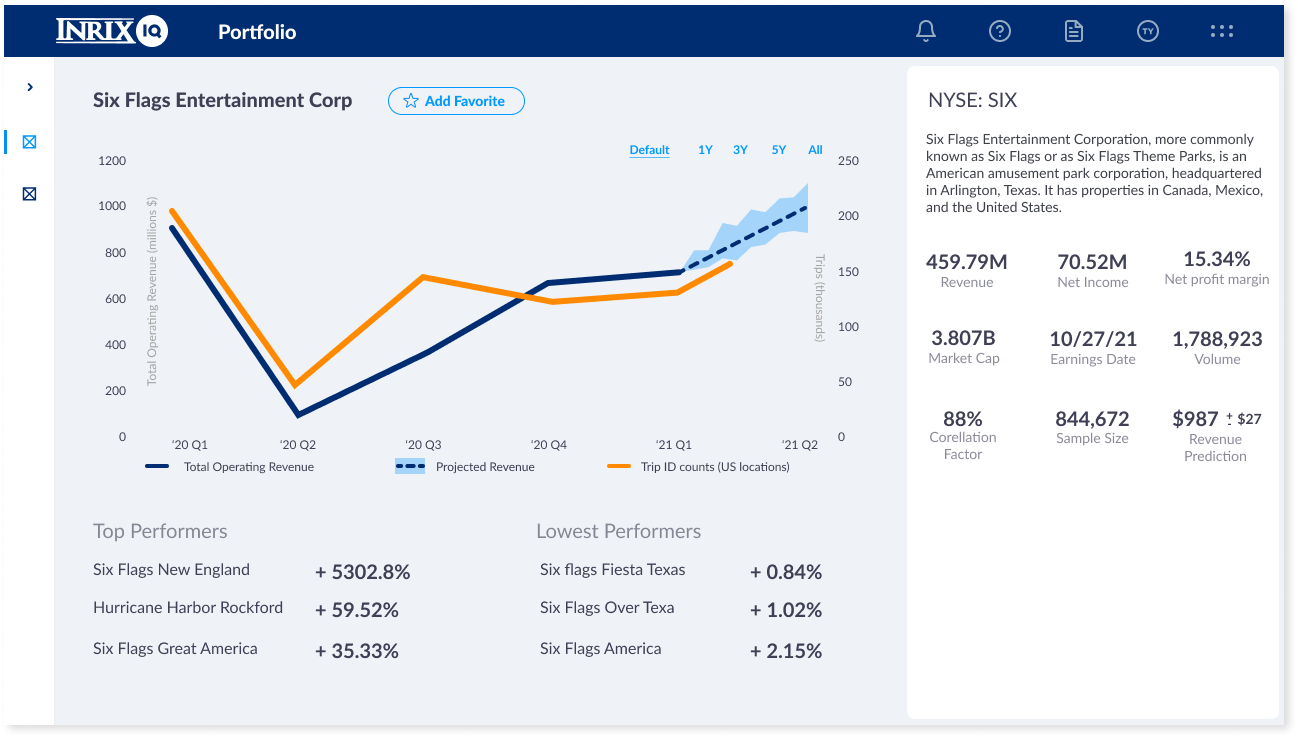
Task: Click the NYSE: SIX ticker heading
Action: coord(973,100)
